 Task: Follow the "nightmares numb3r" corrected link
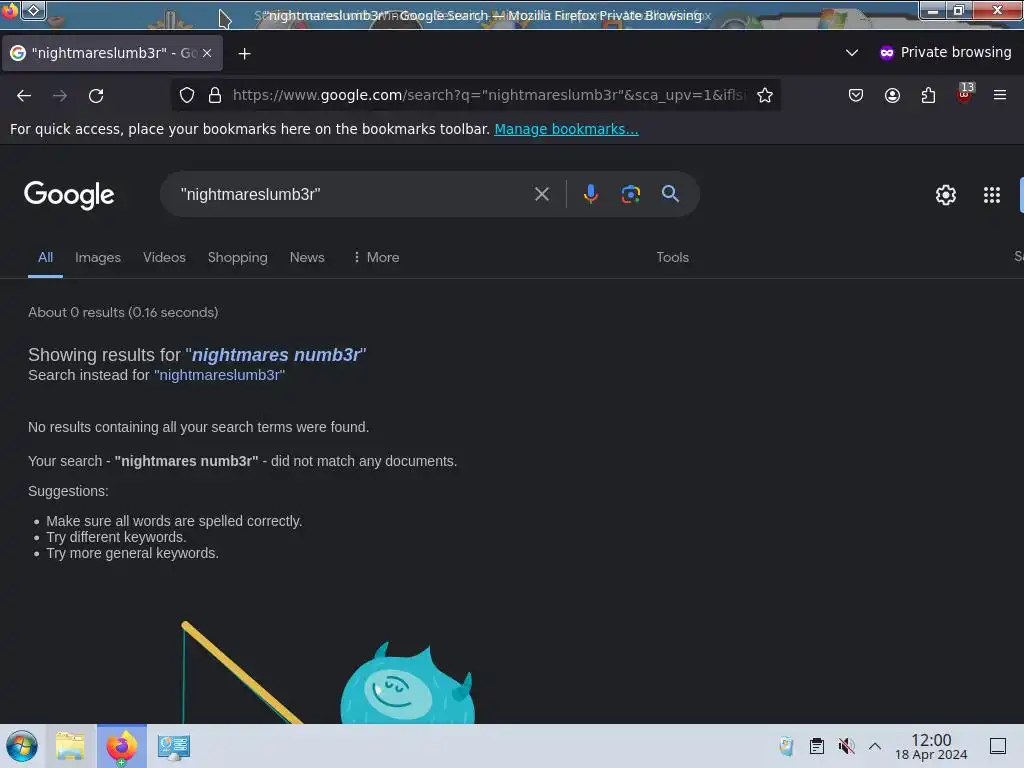click(276, 355)
